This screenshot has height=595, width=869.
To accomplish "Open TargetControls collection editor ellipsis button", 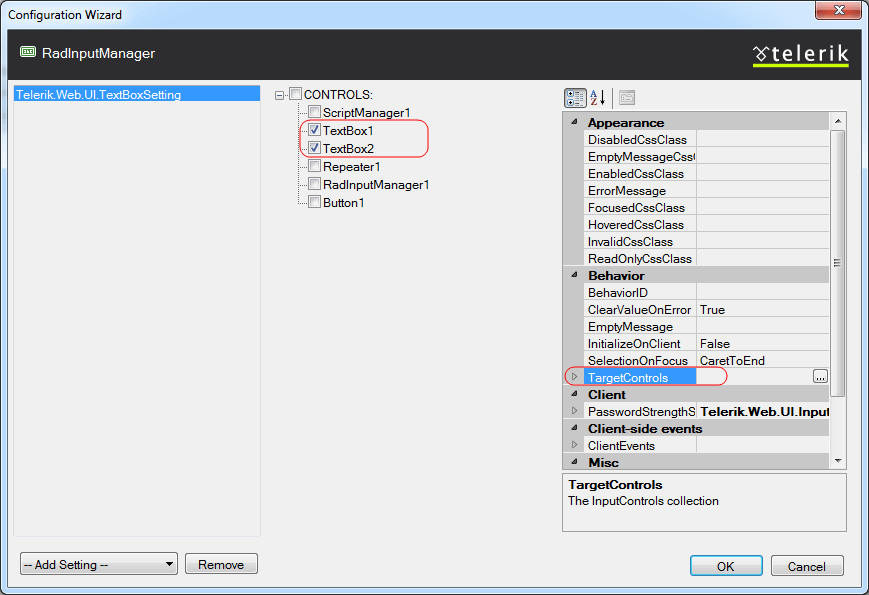I will point(820,377).
